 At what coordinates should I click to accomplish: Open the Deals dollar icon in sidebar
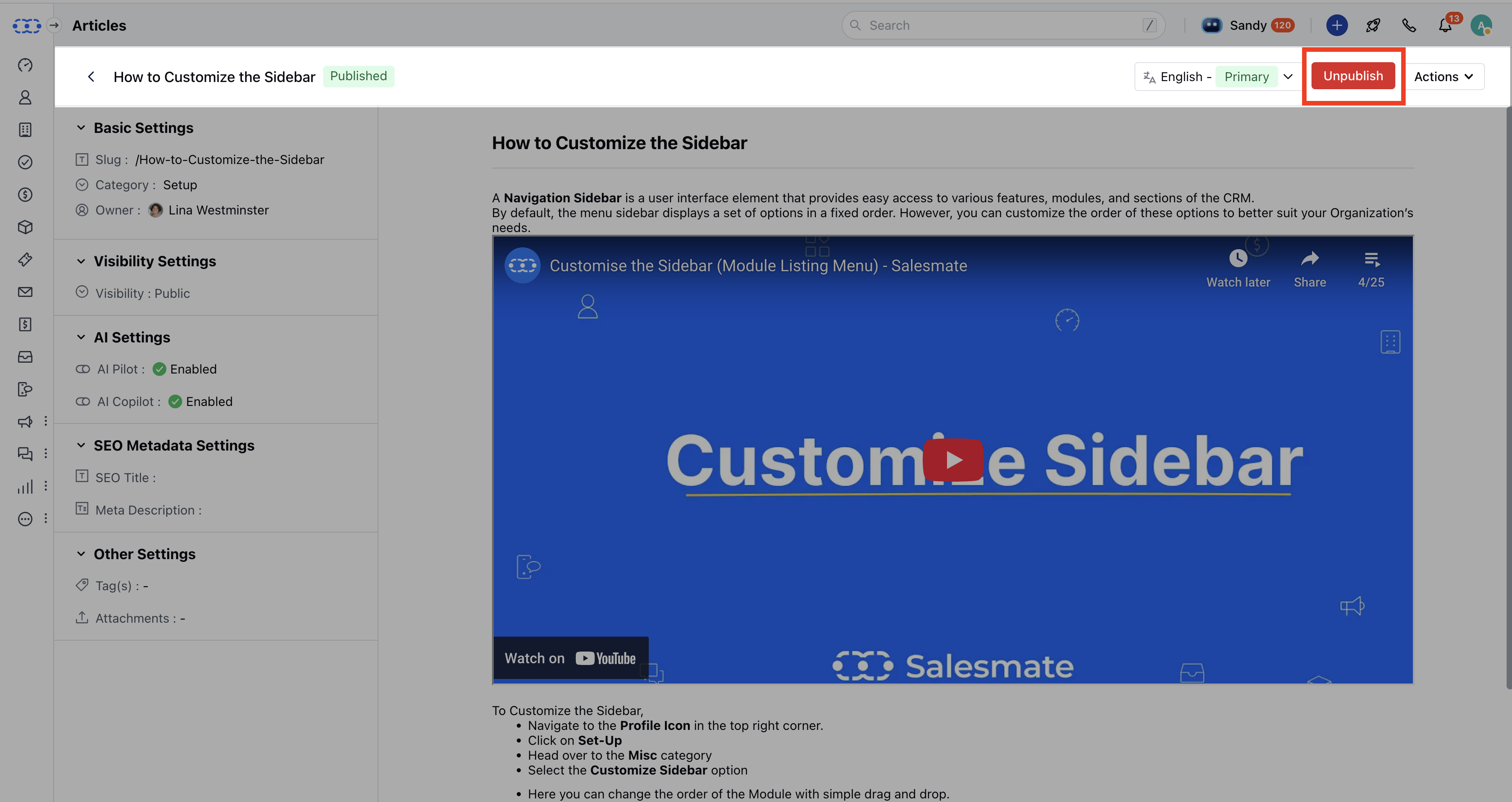[25, 195]
